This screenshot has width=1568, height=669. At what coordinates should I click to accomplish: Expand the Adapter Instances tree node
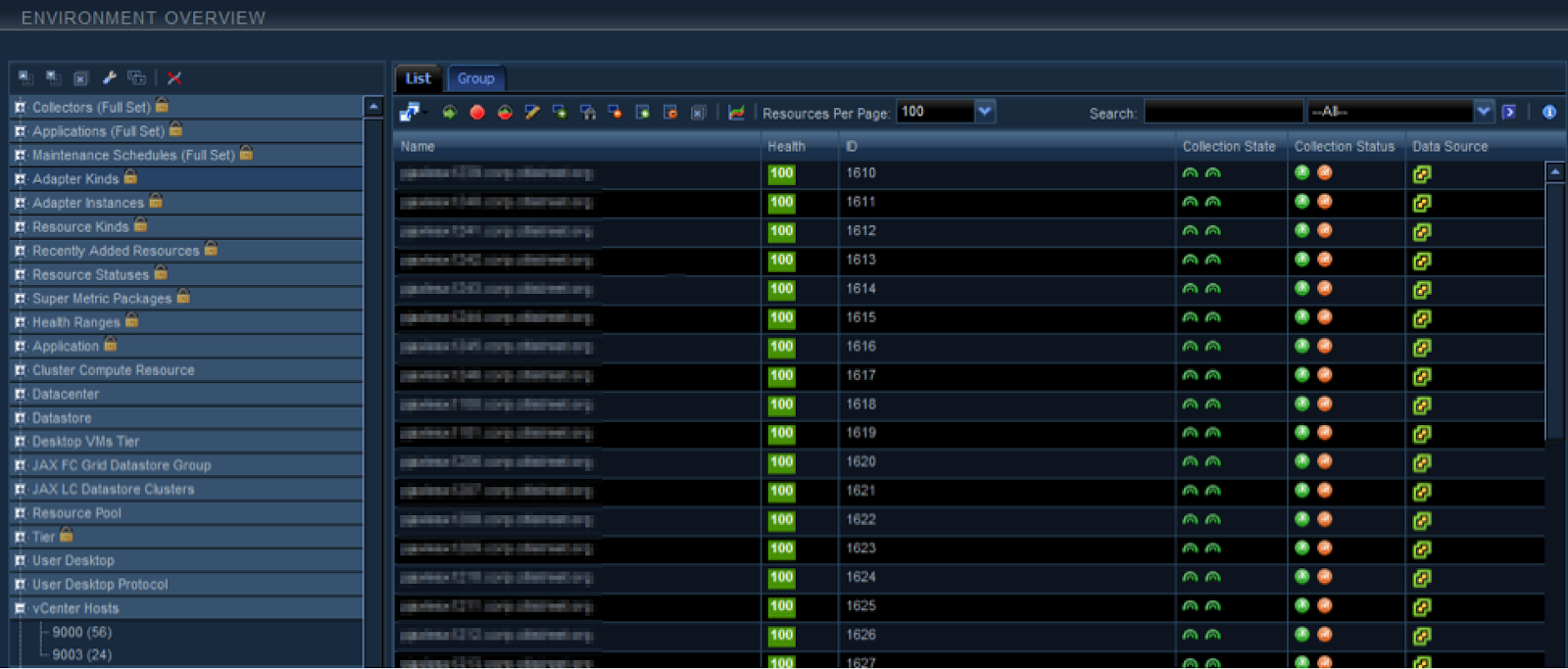pyautogui.click(x=20, y=203)
